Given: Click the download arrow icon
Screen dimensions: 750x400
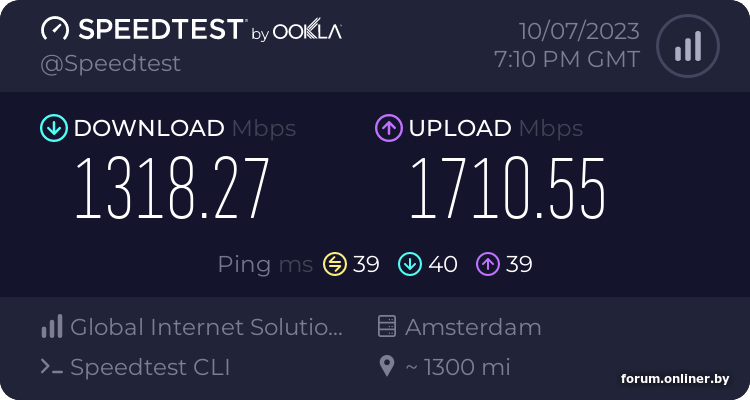Looking at the screenshot, I should point(53,128).
